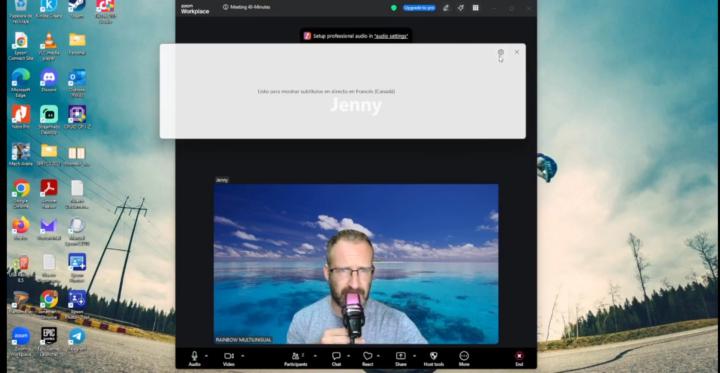Launch Nitro Pro from the desktop
The height and width of the screenshot is (373, 720).
[21, 117]
